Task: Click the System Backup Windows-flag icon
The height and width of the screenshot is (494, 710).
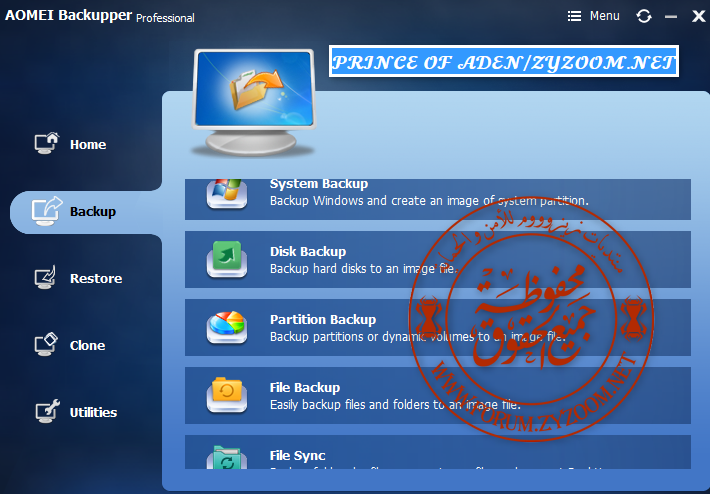Action: pos(227,194)
